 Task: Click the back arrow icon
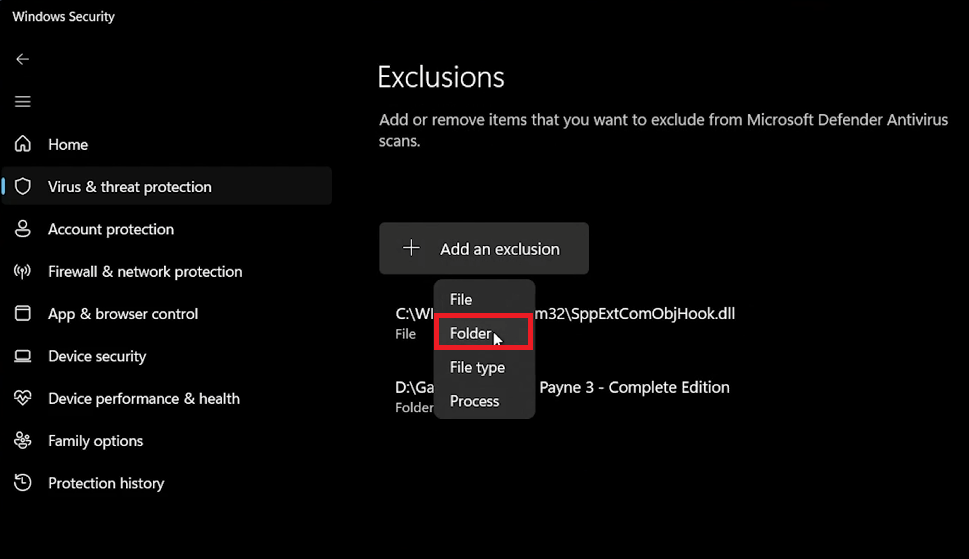[x=22, y=59]
